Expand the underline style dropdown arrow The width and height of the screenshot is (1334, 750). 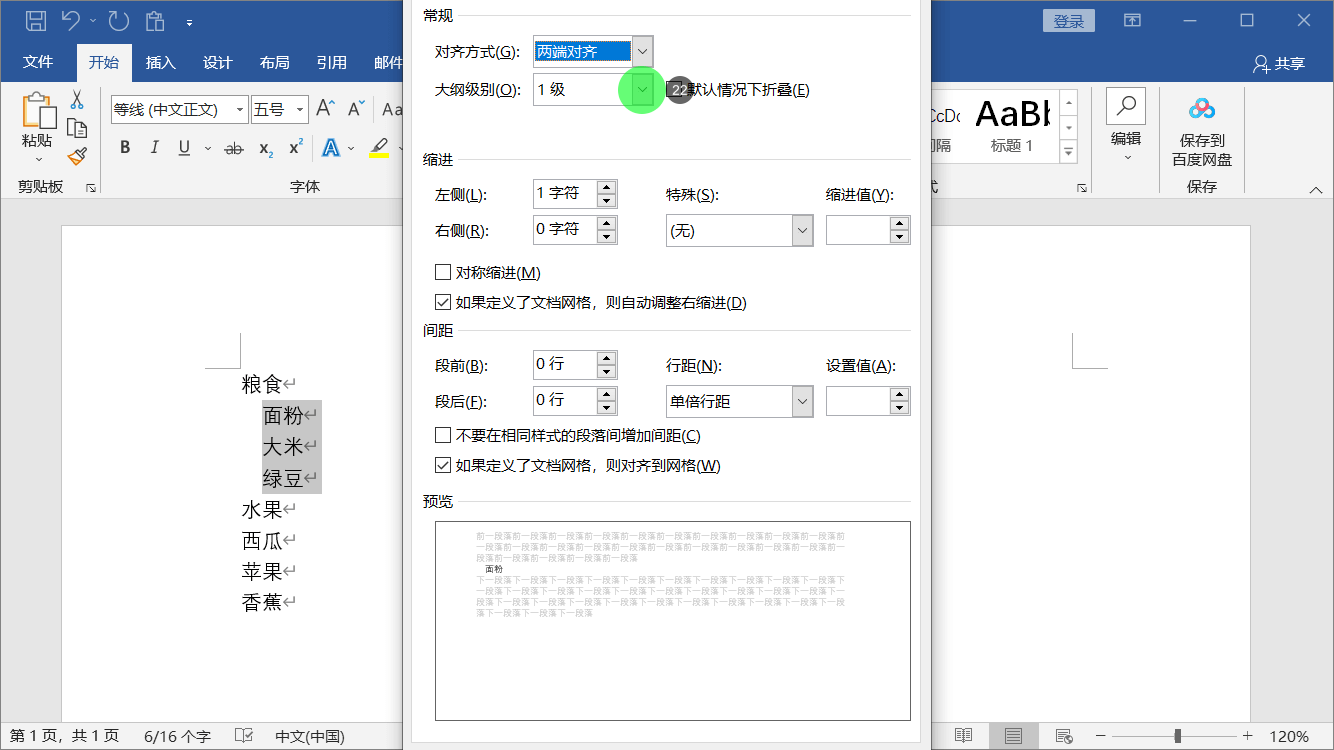(x=207, y=148)
